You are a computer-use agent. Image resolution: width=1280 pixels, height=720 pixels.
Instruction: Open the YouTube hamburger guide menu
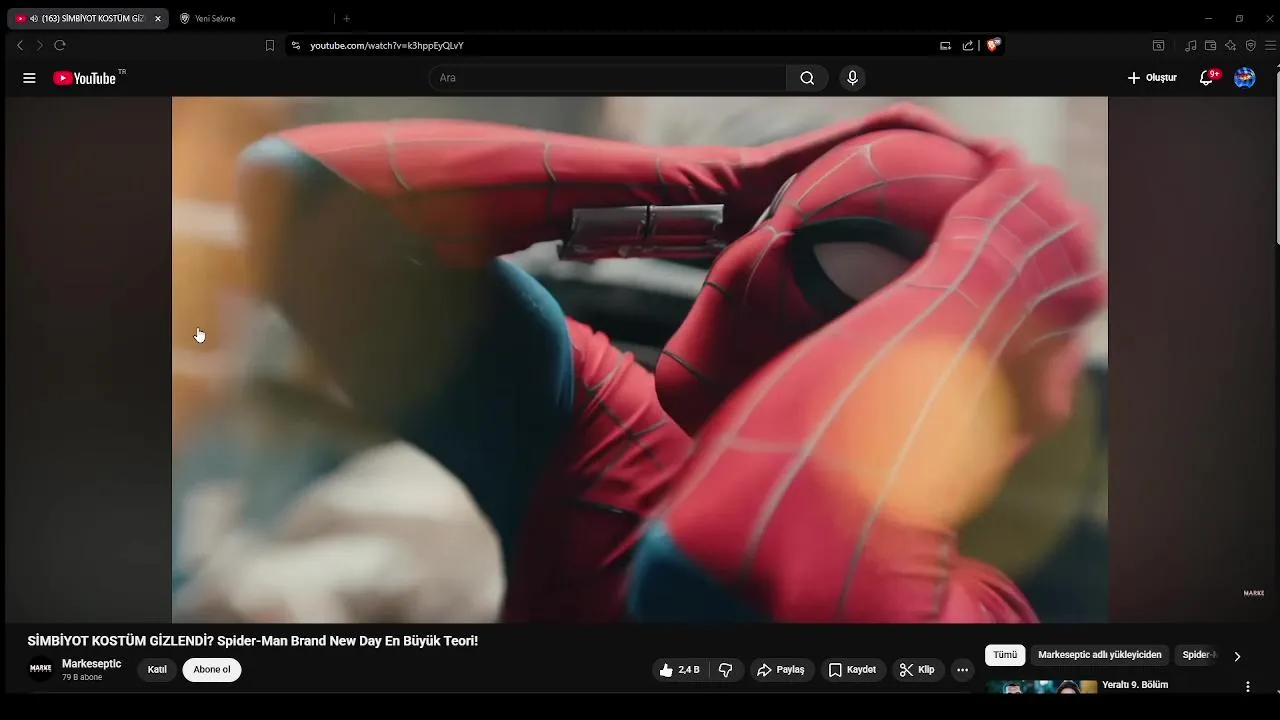pyautogui.click(x=29, y=78)
